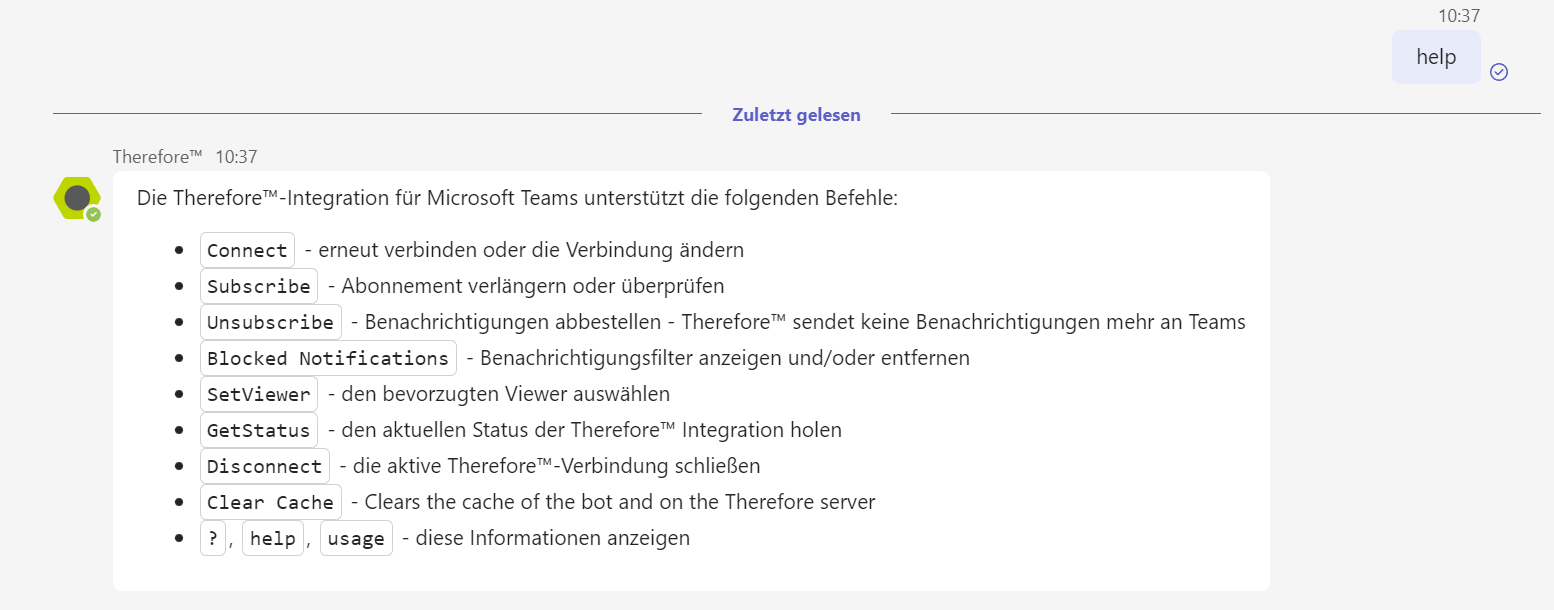Click the GetStatus command chip
This screenshot has width=1554, height=610.
259,430
